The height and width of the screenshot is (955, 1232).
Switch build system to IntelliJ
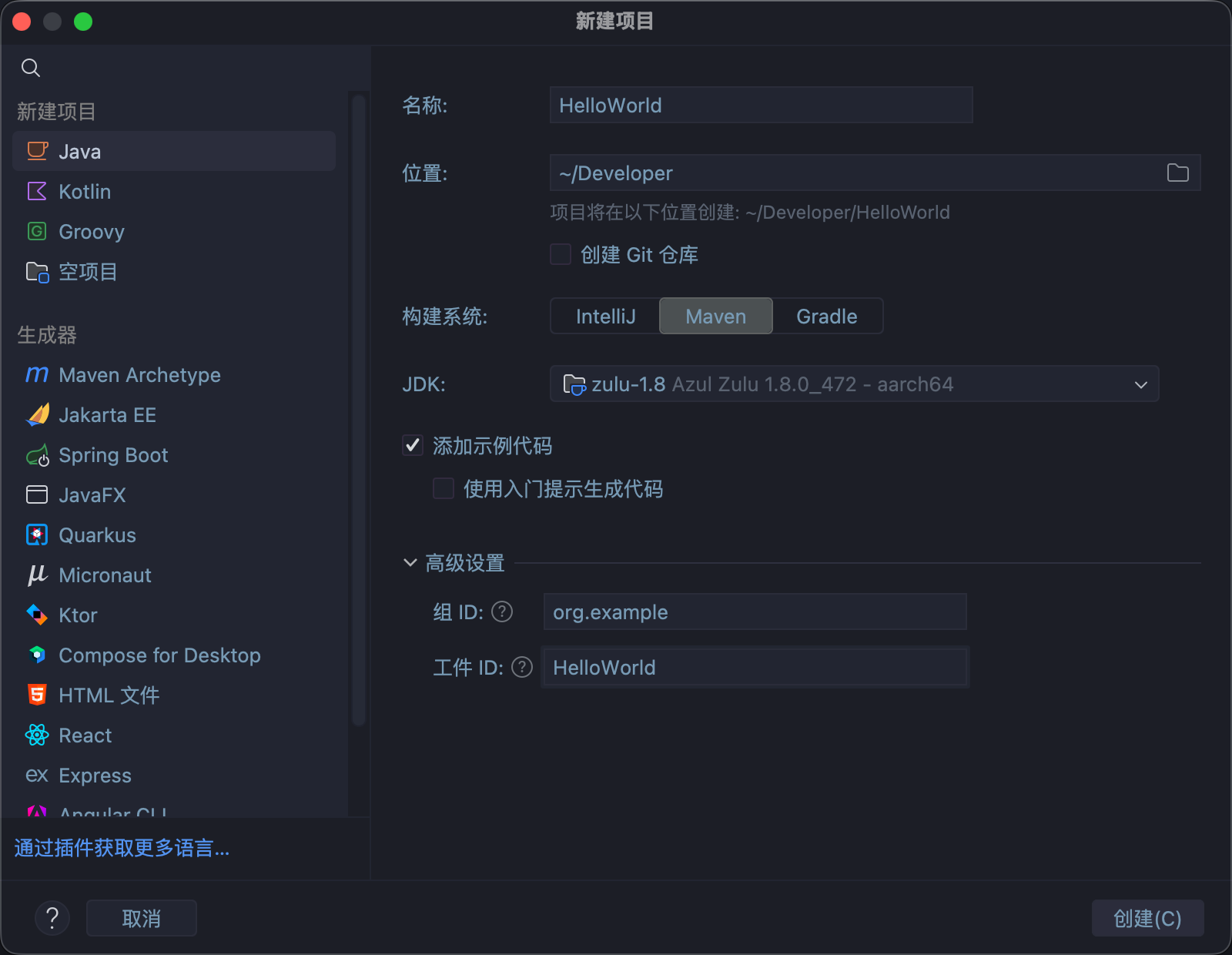coord(605,317)
